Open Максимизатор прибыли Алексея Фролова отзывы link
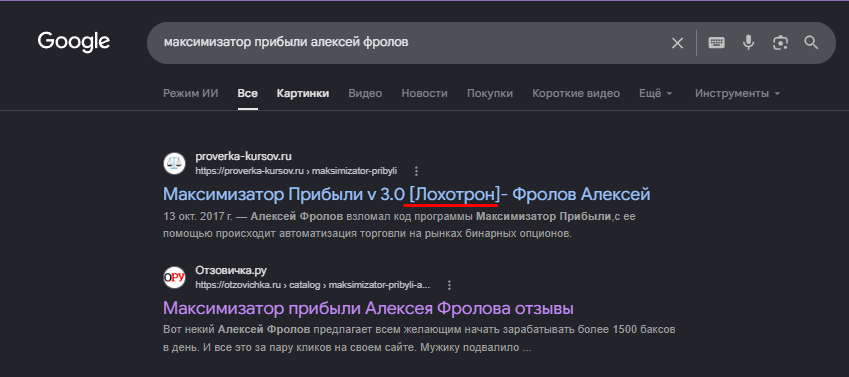 click(x=368, y=308)
